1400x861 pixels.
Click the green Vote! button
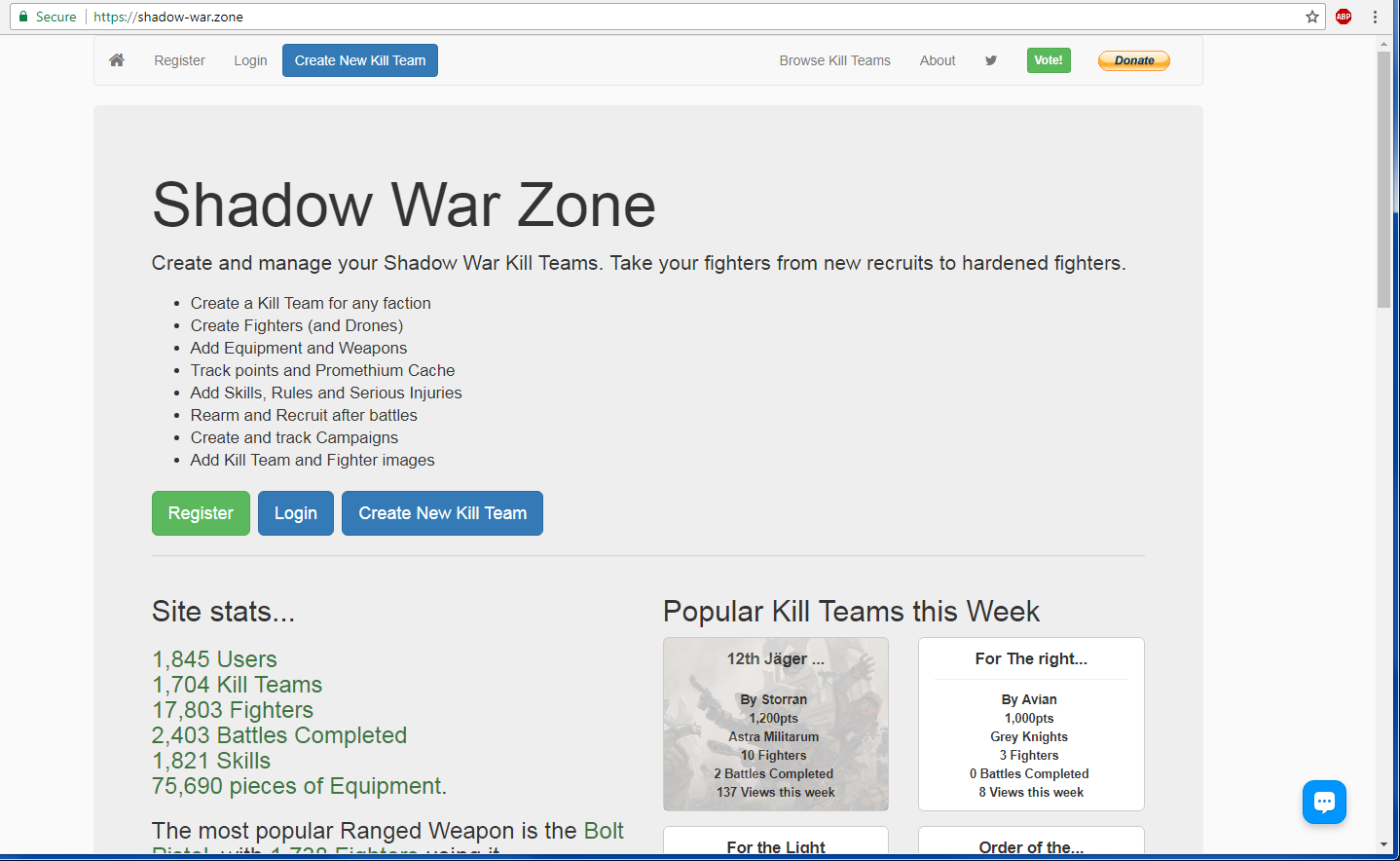click(x=1049, y=60)
